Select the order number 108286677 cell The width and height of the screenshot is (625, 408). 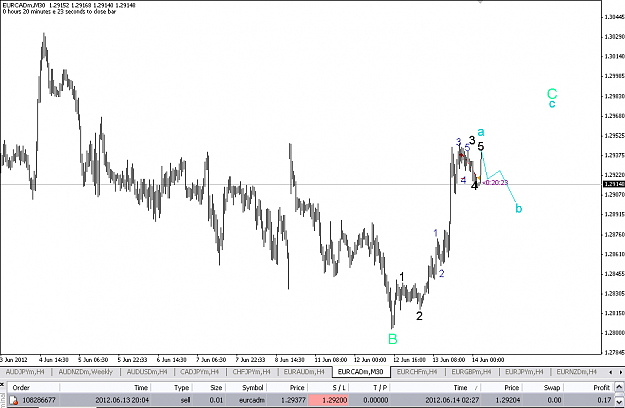tap(39, 400)
